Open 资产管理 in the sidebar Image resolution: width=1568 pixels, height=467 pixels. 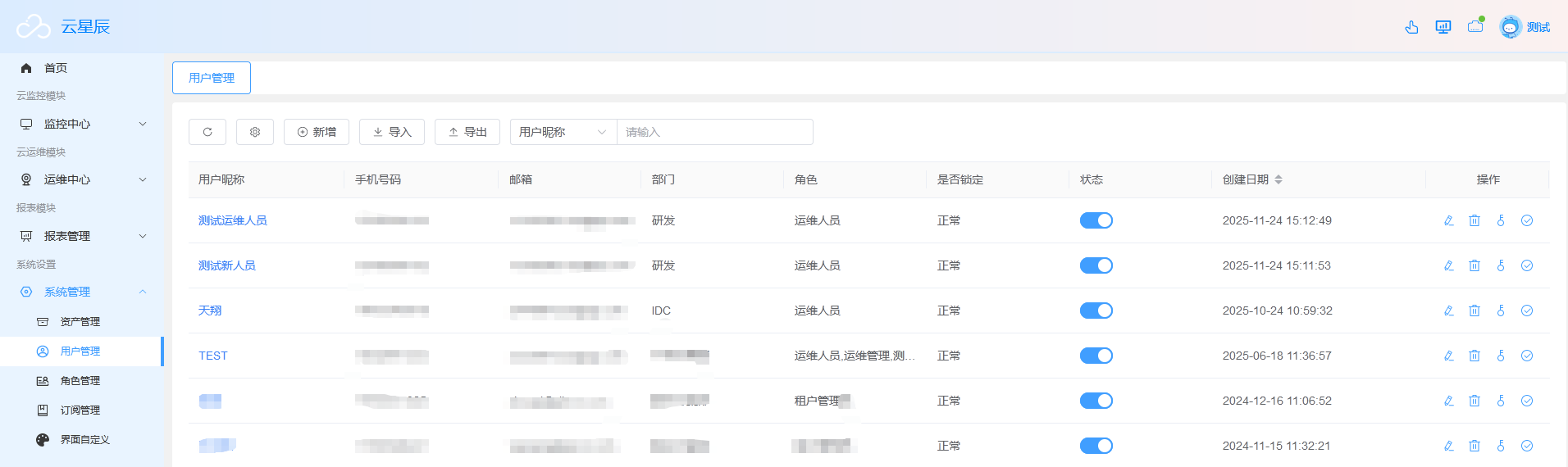82,322
